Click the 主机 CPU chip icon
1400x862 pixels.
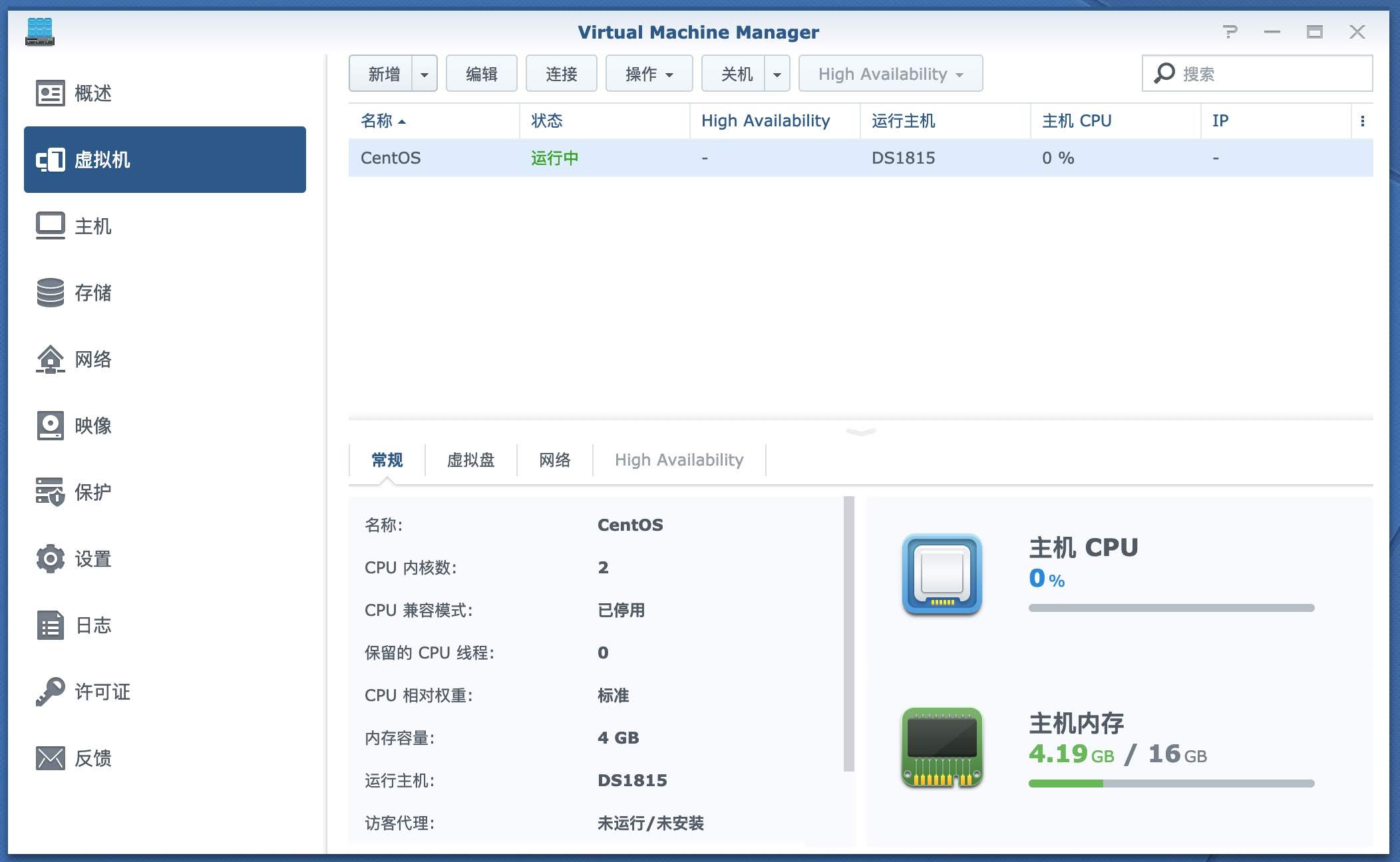[x=942, y=574]
